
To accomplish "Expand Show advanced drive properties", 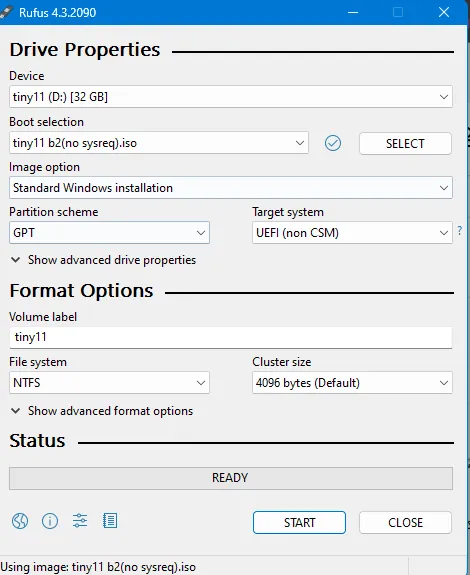I will [103, 260].
